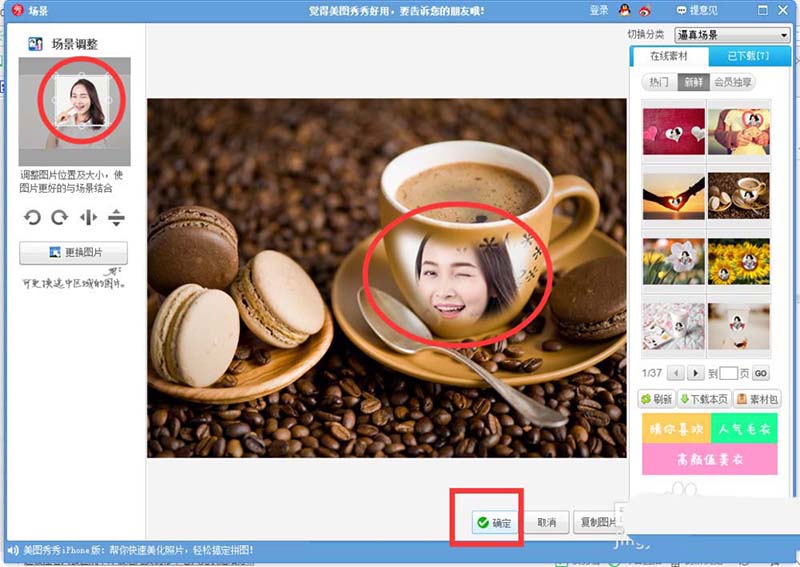Image resolution: width=800 pixels, height=567 pixels.
Task: Go to previous material page arrow
Action: (676, 373)
